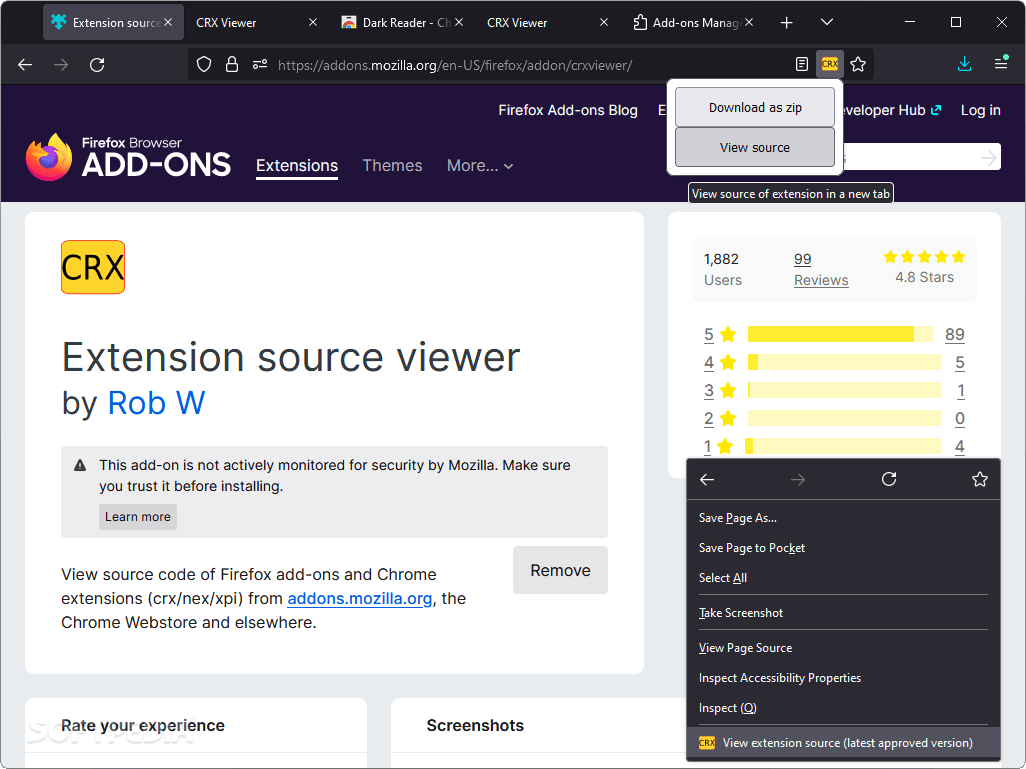Screen dimensions: 1026x769
Task: Select "Take Screenshot" from the context menu
Action: point(740,612)
